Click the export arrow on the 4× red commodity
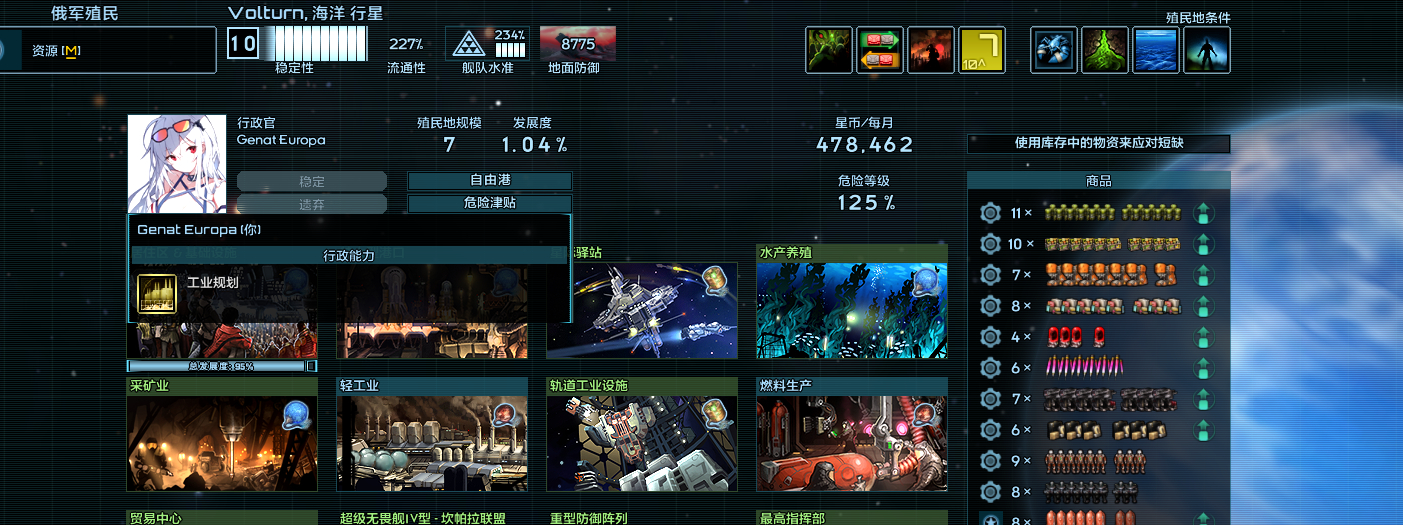The image size is (1403, 525). (1204, 337)
